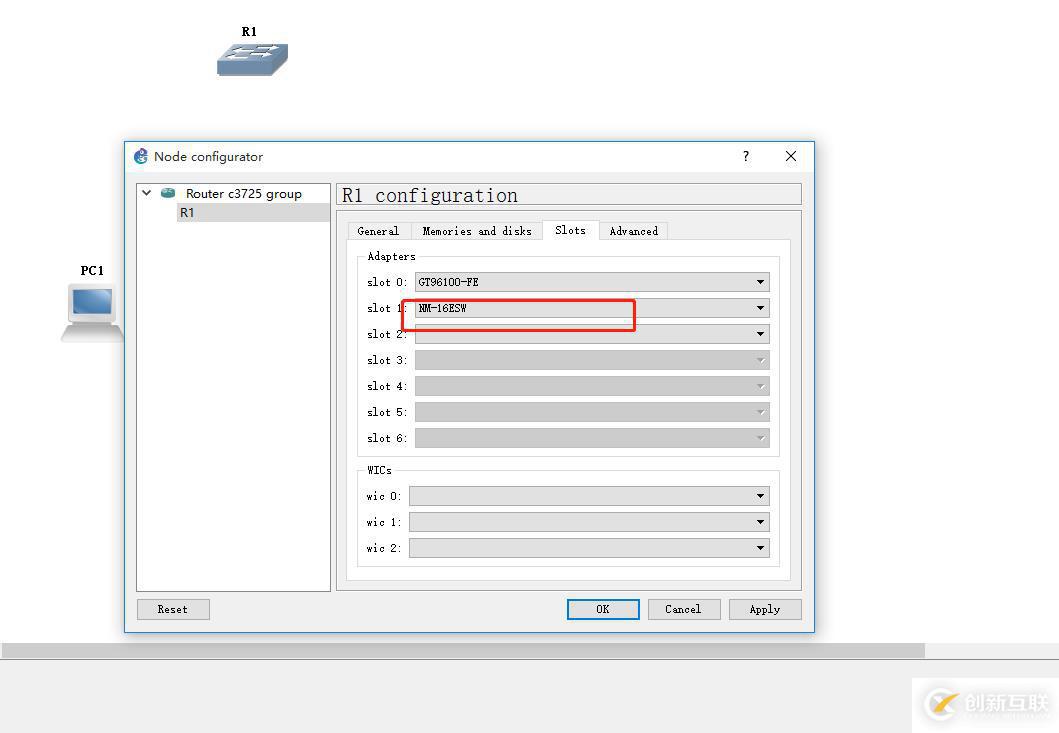Screen dimensions: 1059x733
Task: Open the wic 2 dropdown
Action: coord(589,548)
